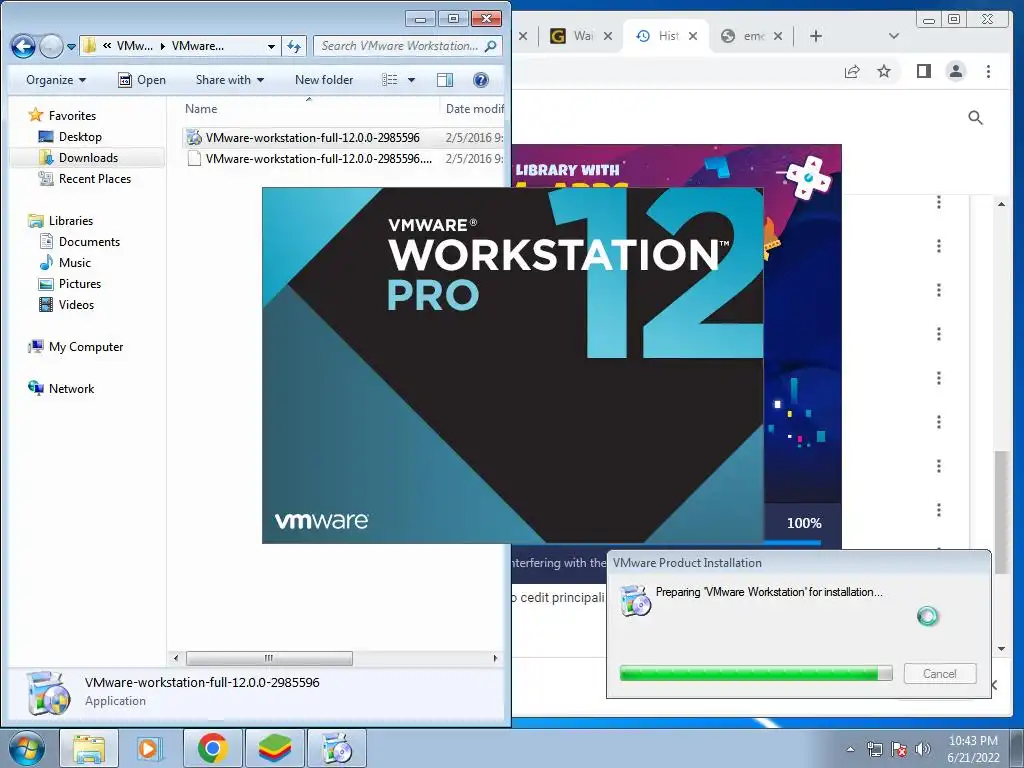Open VMware installer taskbar icon

pyautogui.click(x=337, y=748)
